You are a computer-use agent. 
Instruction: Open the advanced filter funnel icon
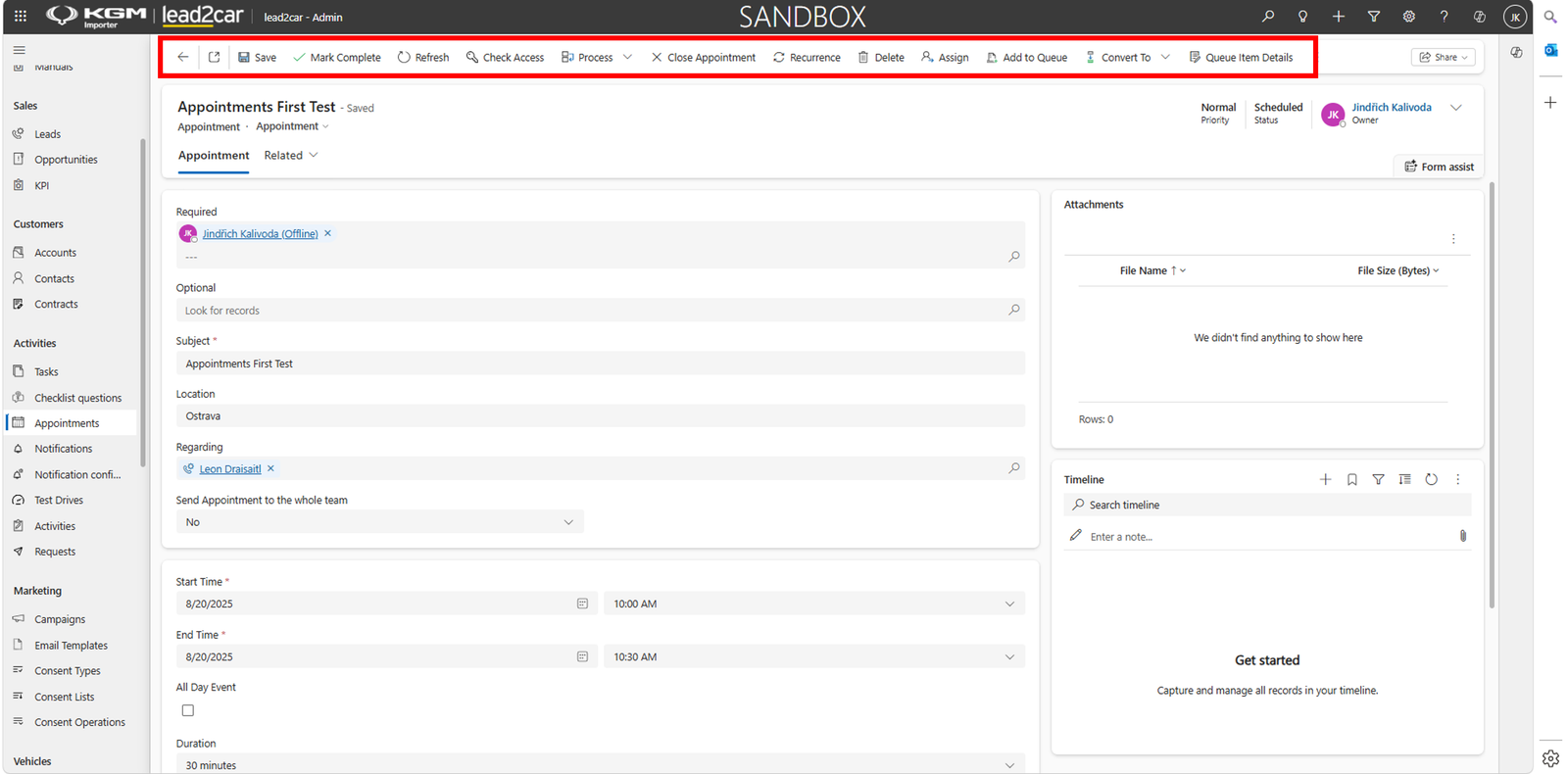point(1373,17)
